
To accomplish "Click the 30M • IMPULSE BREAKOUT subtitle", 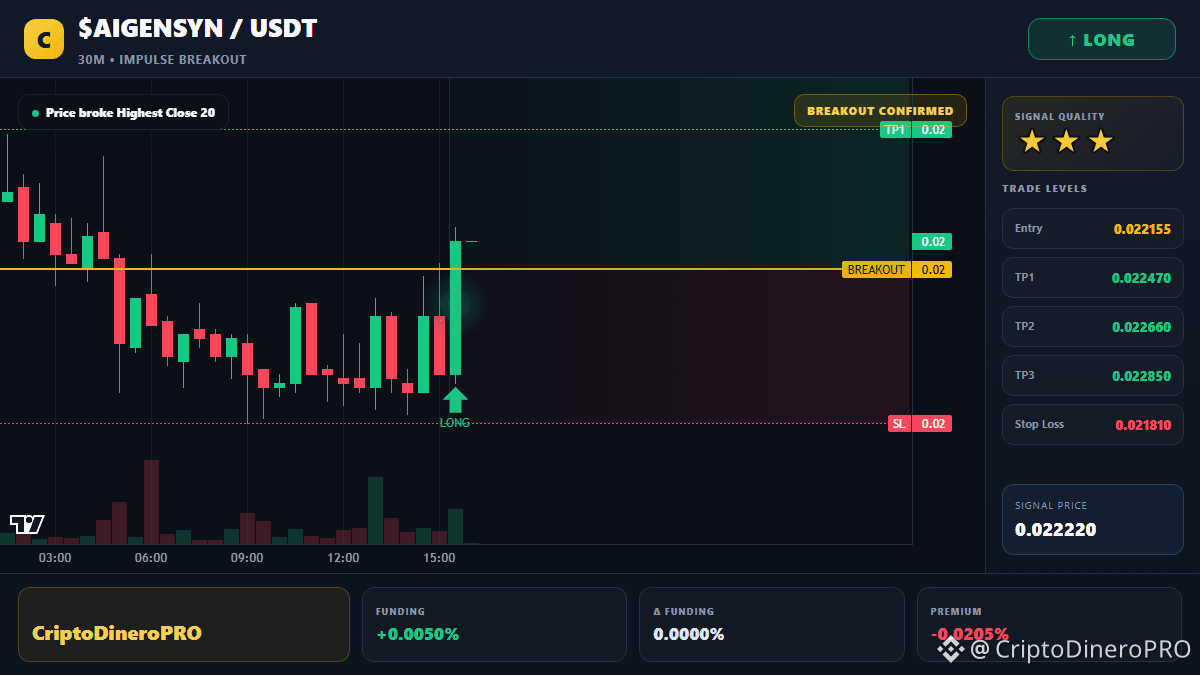I will click(162, 60).
